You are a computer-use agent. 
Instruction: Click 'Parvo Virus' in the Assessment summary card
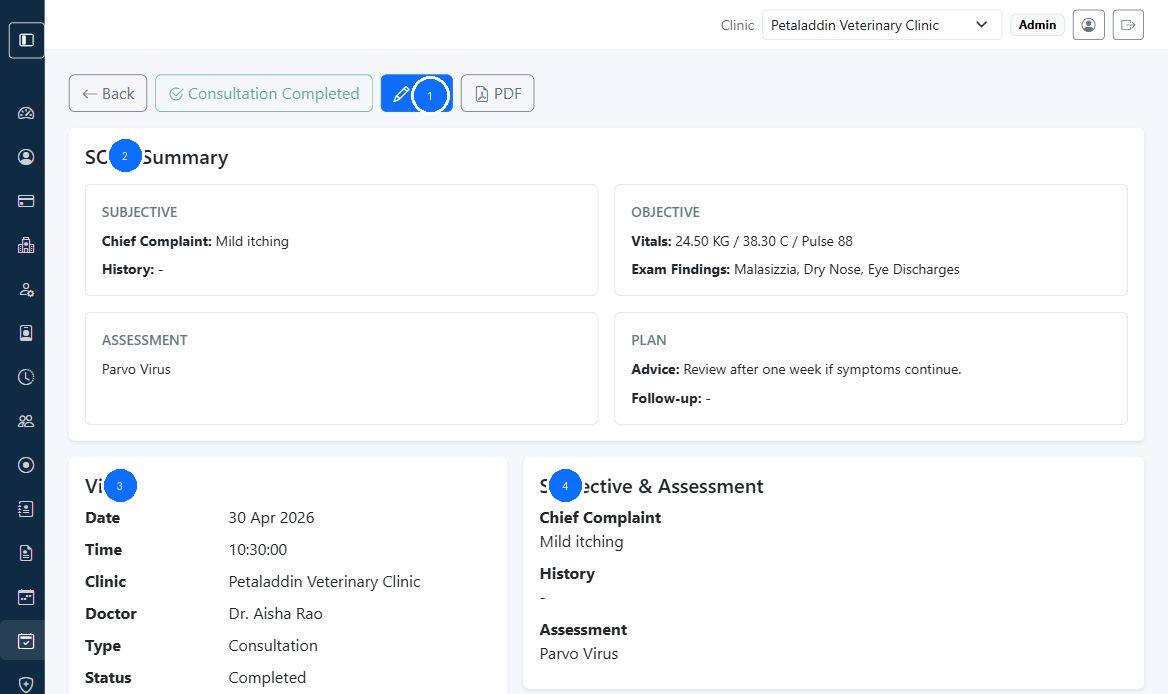[136, 369]
